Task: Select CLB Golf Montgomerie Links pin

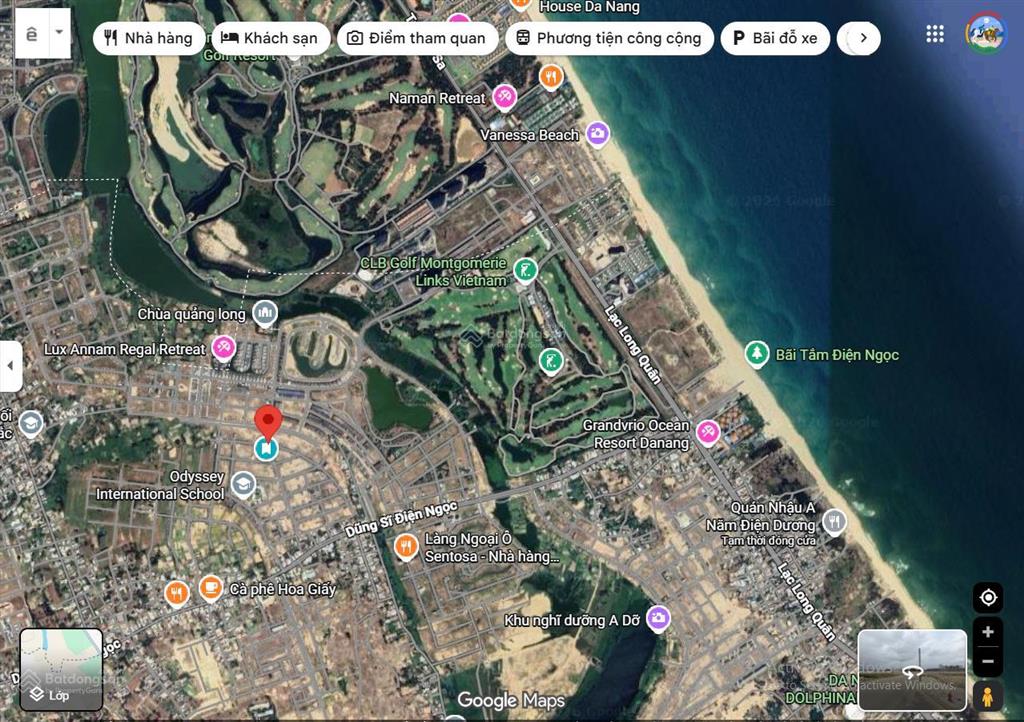Action: tap(526, 270)
